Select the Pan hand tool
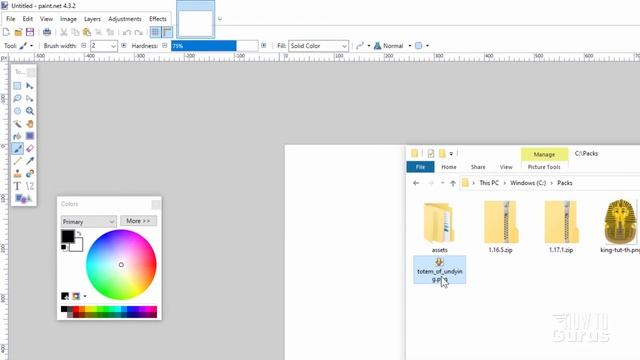 pyautogui.click(x=30, y=124)
